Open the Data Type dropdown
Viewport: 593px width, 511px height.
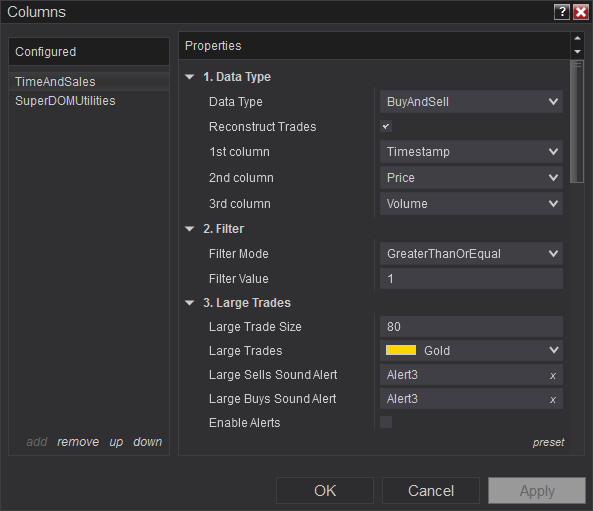(x=471, y=102)
